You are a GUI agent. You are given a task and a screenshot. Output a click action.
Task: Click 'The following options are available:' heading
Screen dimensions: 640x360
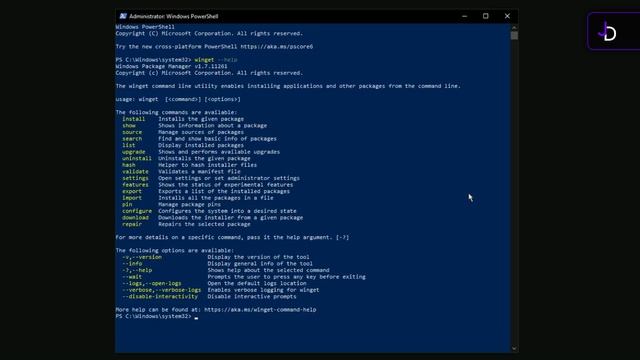pos(175,251)
